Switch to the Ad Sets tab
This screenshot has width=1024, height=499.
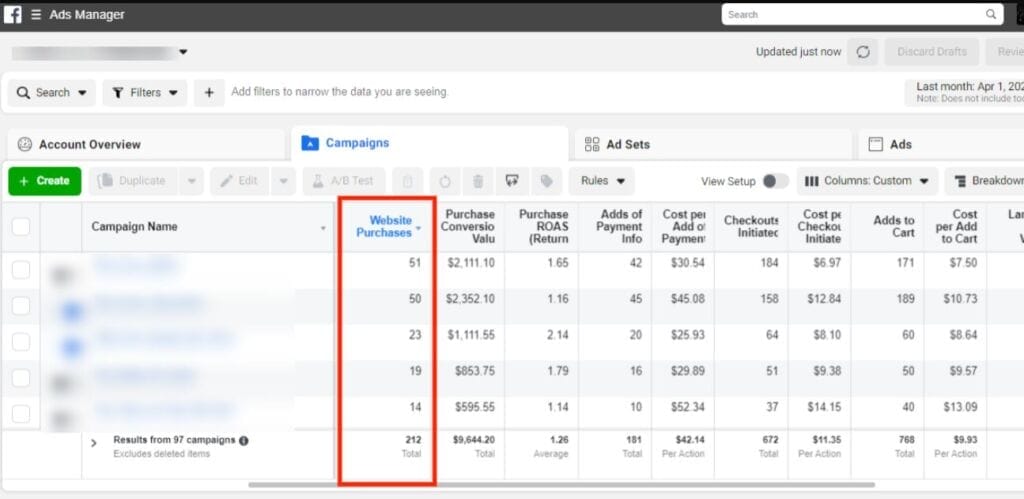(x=713, y=144)
